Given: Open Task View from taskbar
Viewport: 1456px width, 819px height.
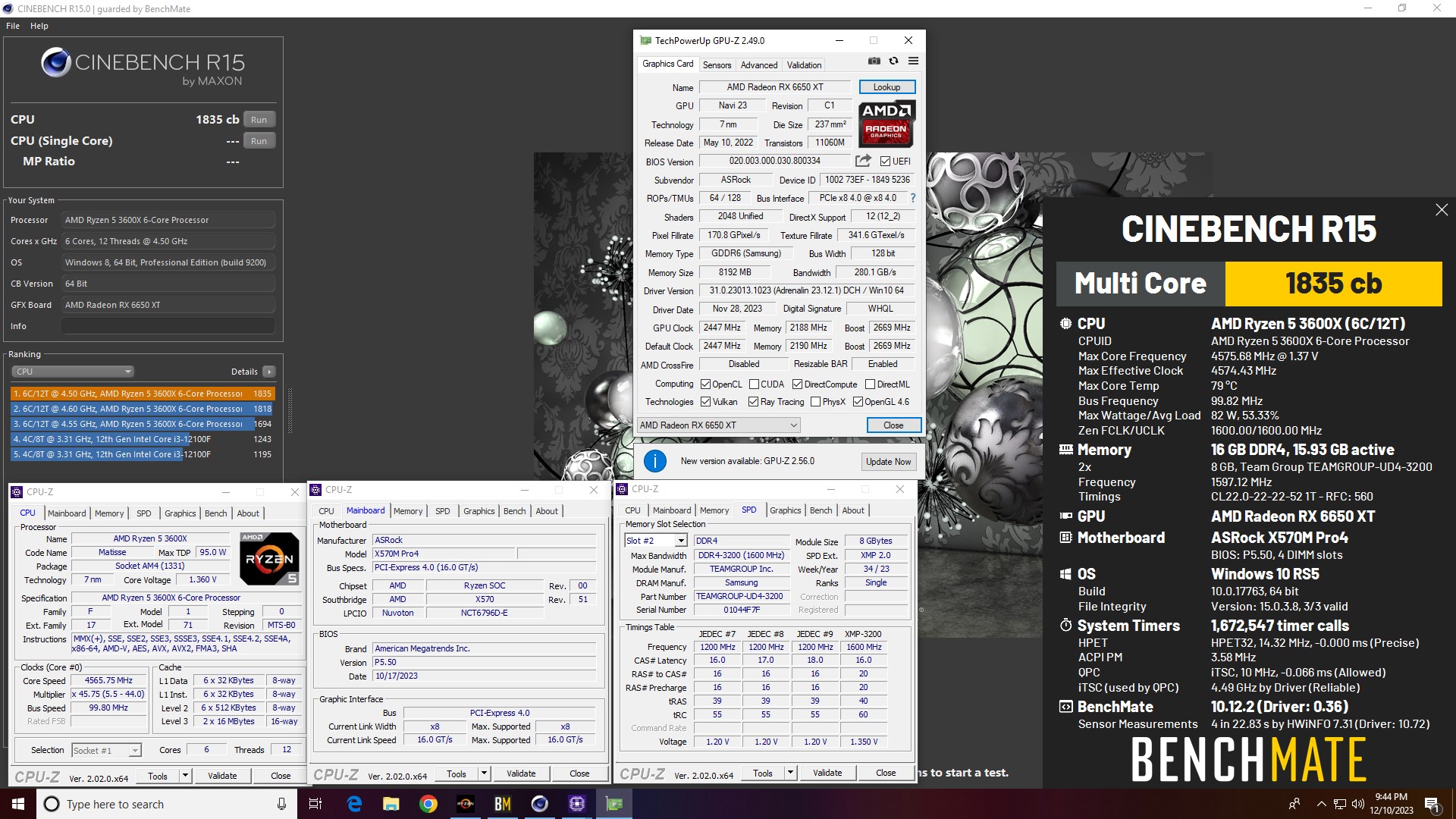Looking at the screenshot, I should click(x=315, y=804).
